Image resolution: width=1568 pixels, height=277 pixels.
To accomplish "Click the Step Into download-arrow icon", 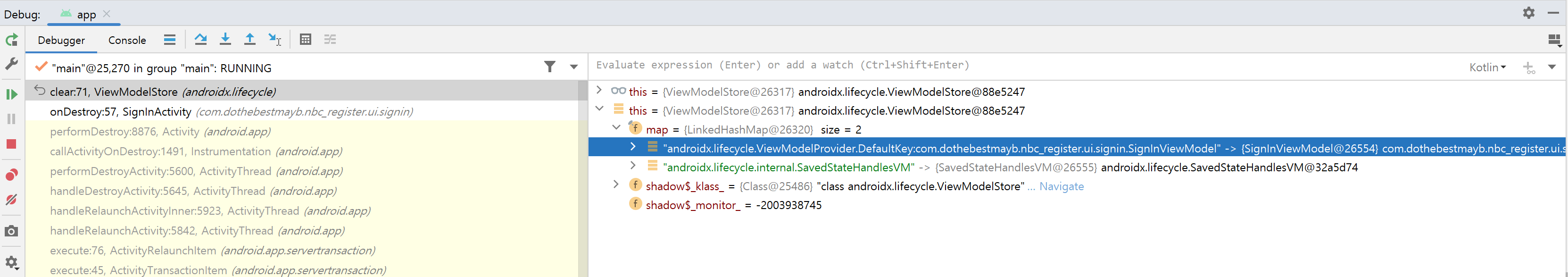I will coord(225,40).
